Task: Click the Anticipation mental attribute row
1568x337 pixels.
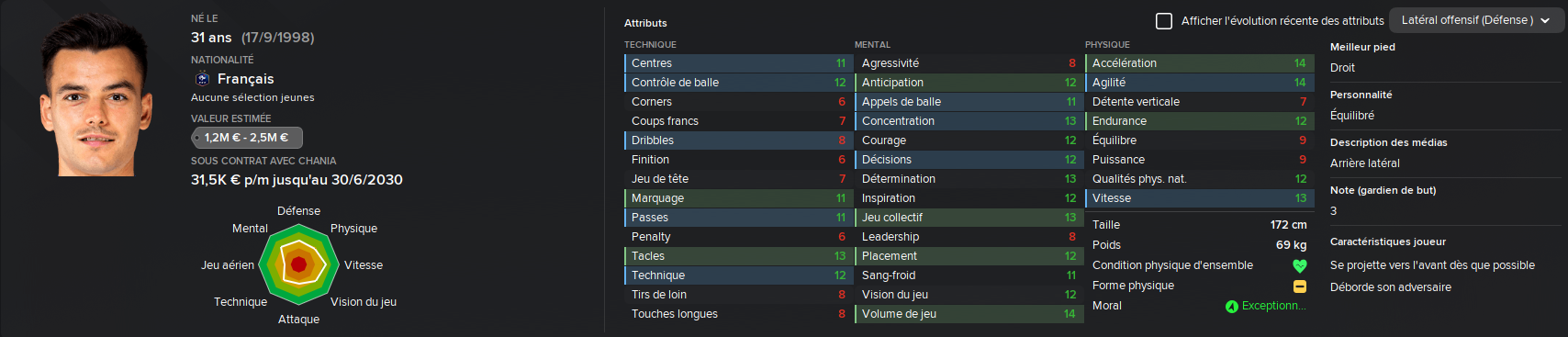Action: [969, 83]
